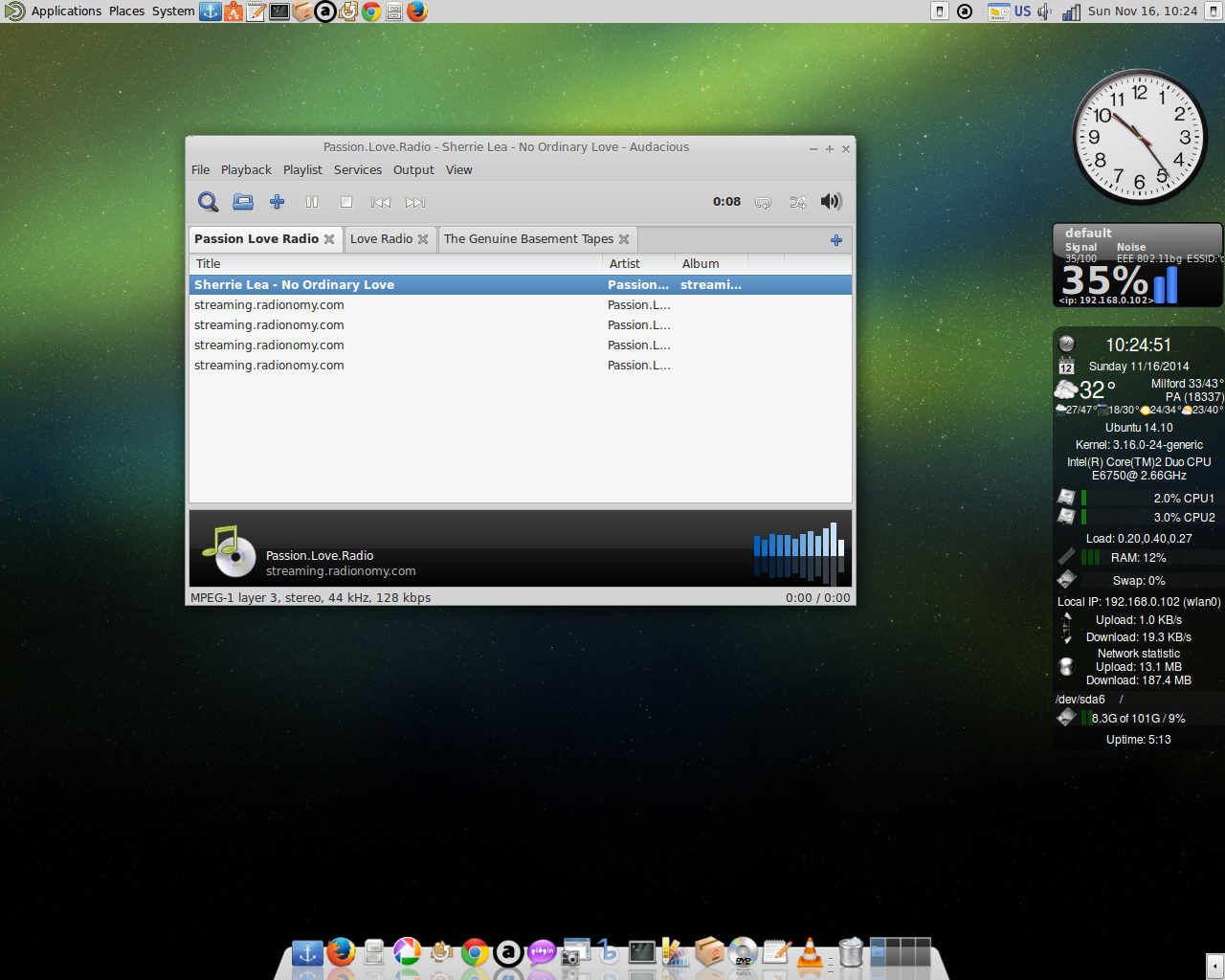Open the text editor notepad icon in top panel
Image resolution: width=1225 pixels, height=980 pixels.
point(256,11)
